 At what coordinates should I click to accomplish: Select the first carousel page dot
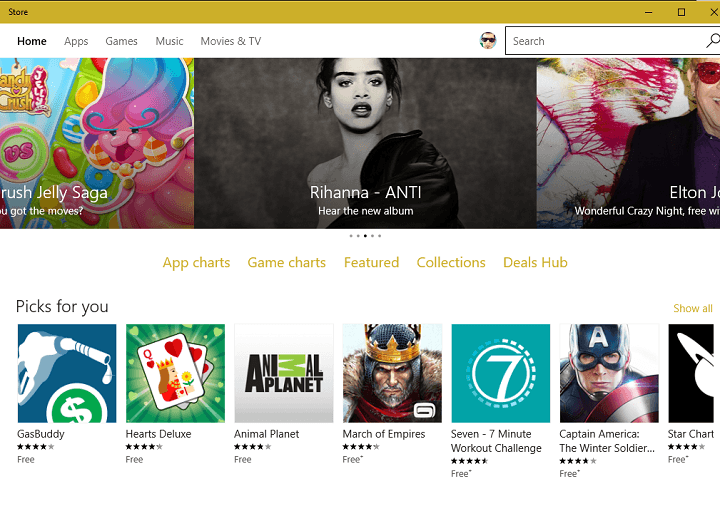351,236
